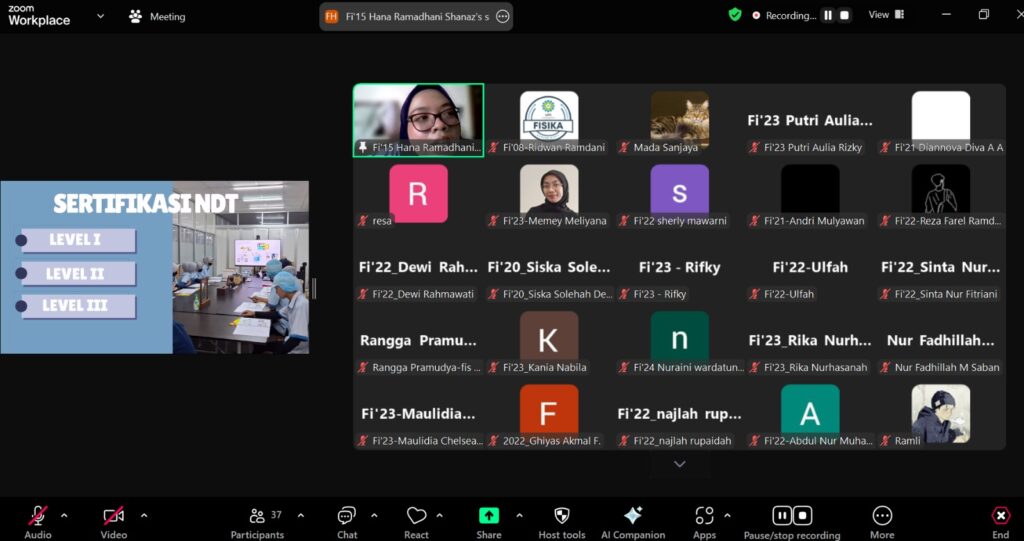The image size is (1024, 541).
Task: Click the Pause/stop recording button
Action: coord(792,516)
